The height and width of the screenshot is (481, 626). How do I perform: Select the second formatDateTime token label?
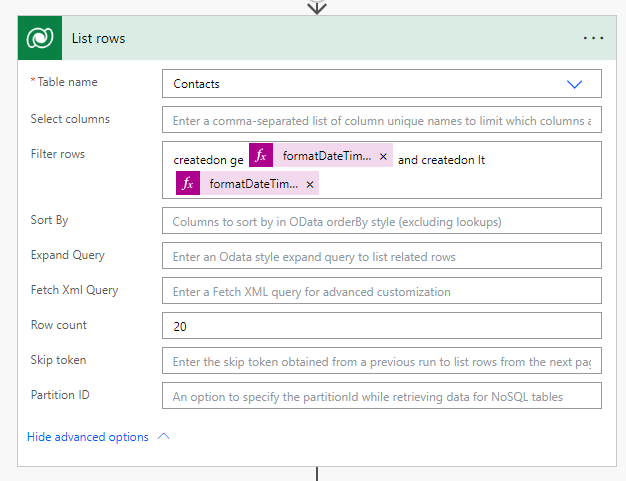pos(253,185)
